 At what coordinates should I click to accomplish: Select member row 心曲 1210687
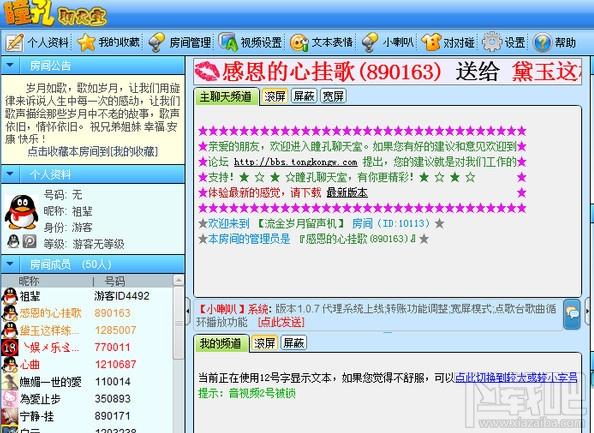coord(87,364)
